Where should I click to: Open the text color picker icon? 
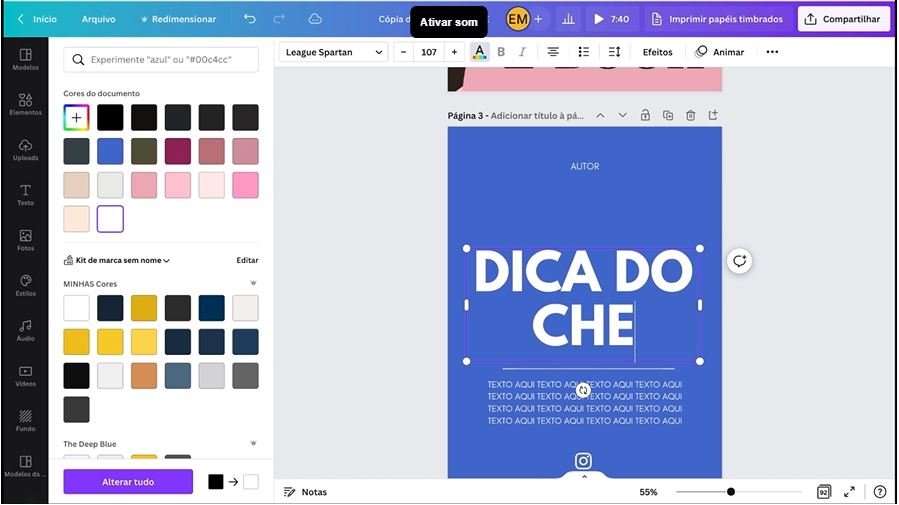(x=479, y=52)
